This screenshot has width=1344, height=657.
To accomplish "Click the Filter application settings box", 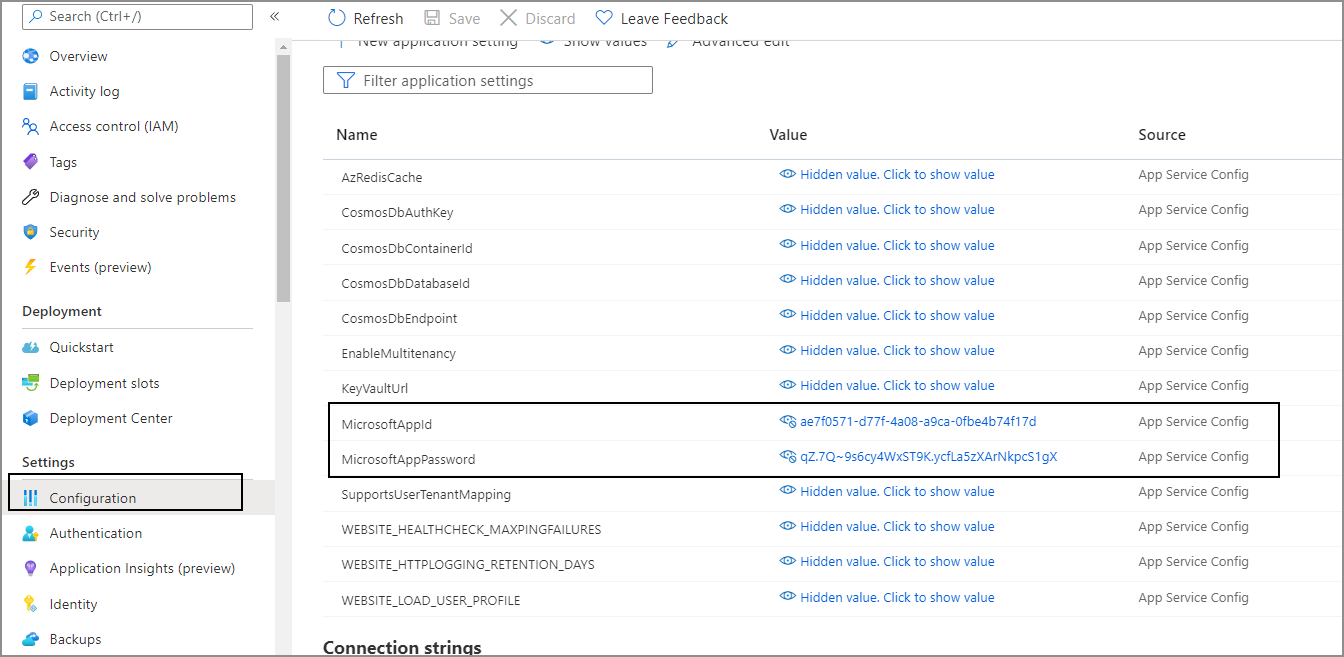I will 487,79.
